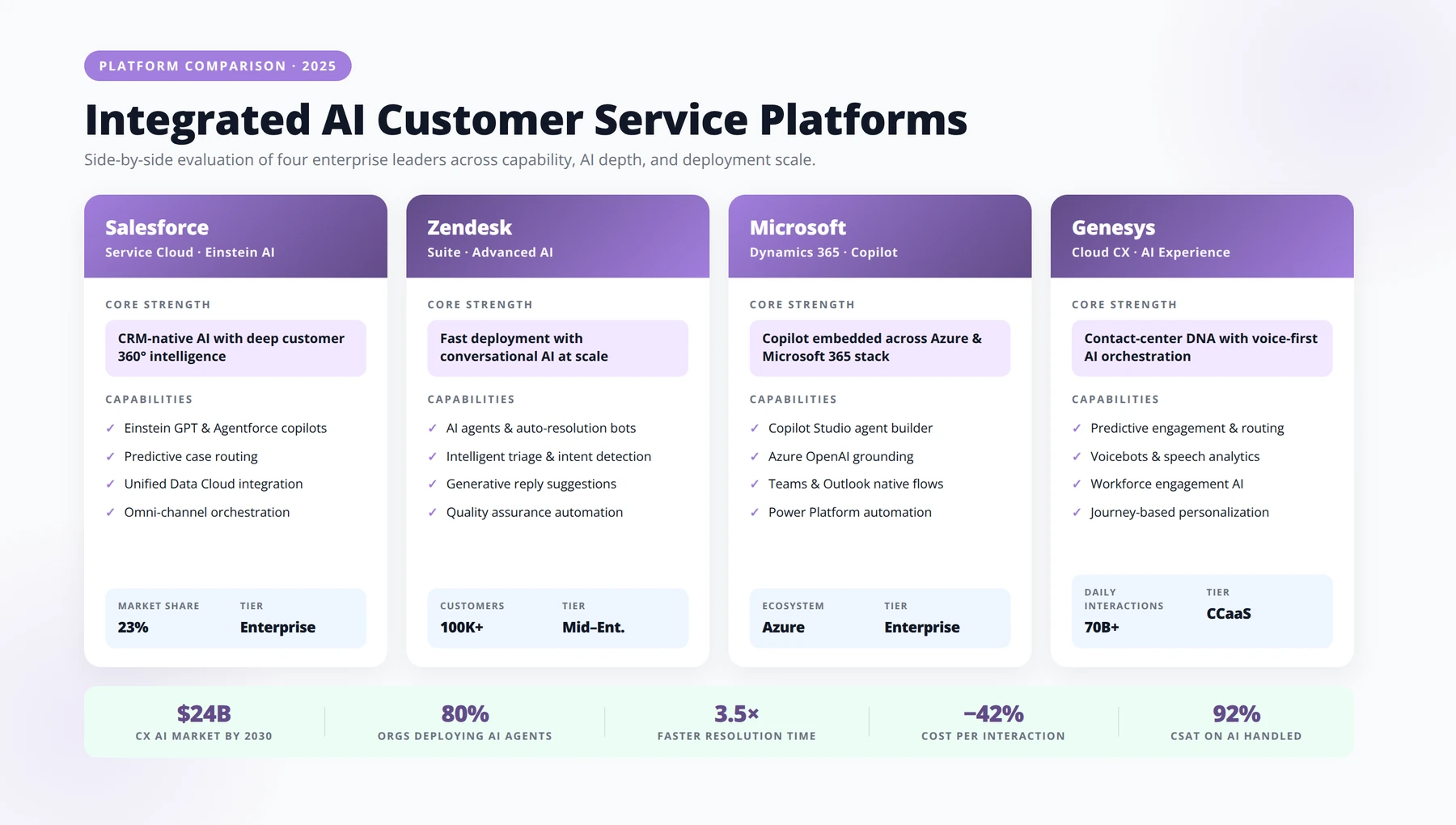Screen dimensions: 1456x825
Task: Select 'Copilot Studio agent builder' text
Action: click(850, 428)
